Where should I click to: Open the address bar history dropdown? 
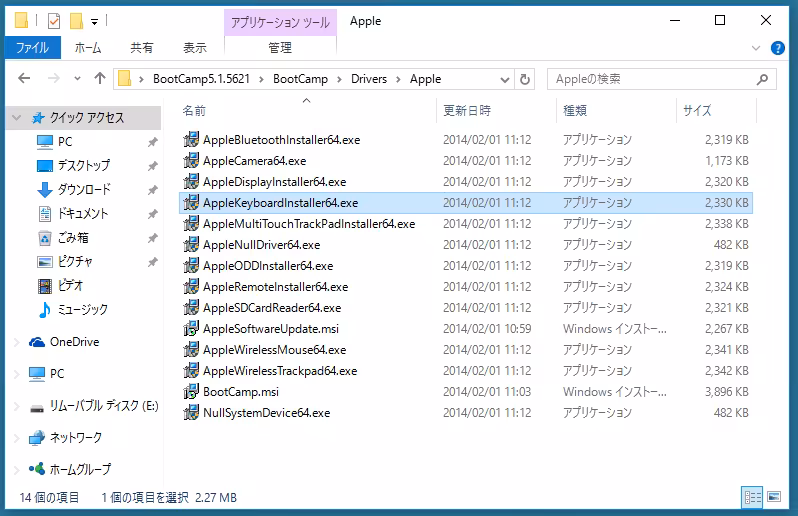[504, 79]
